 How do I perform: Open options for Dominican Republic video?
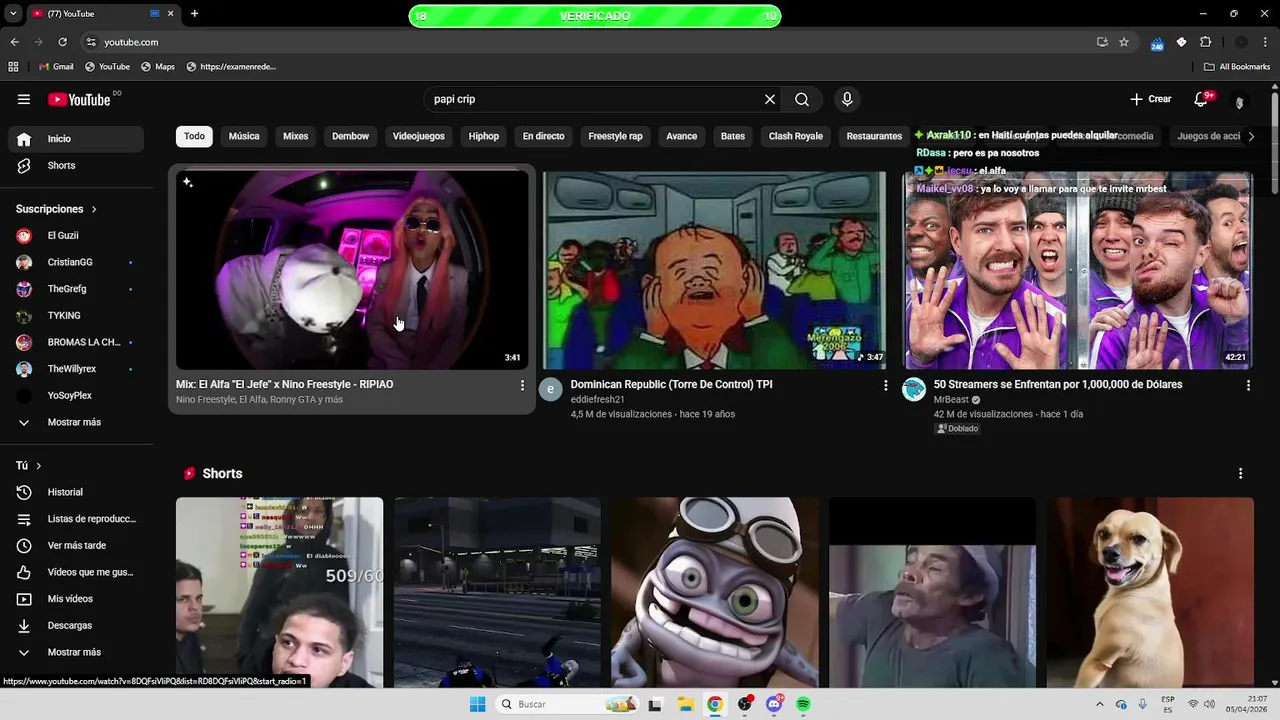tap(885, 385)
